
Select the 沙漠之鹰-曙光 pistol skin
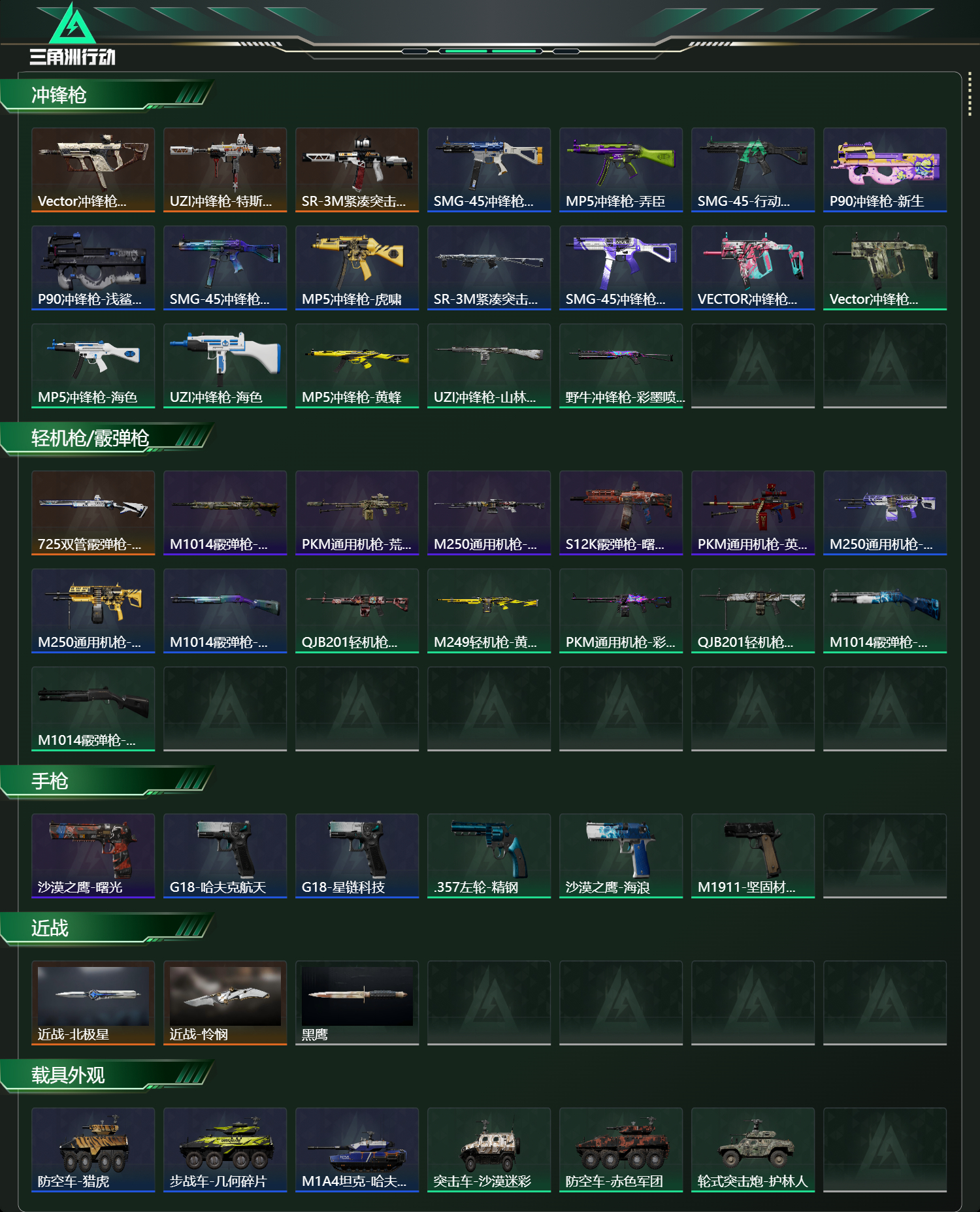[x=93, y=856]
